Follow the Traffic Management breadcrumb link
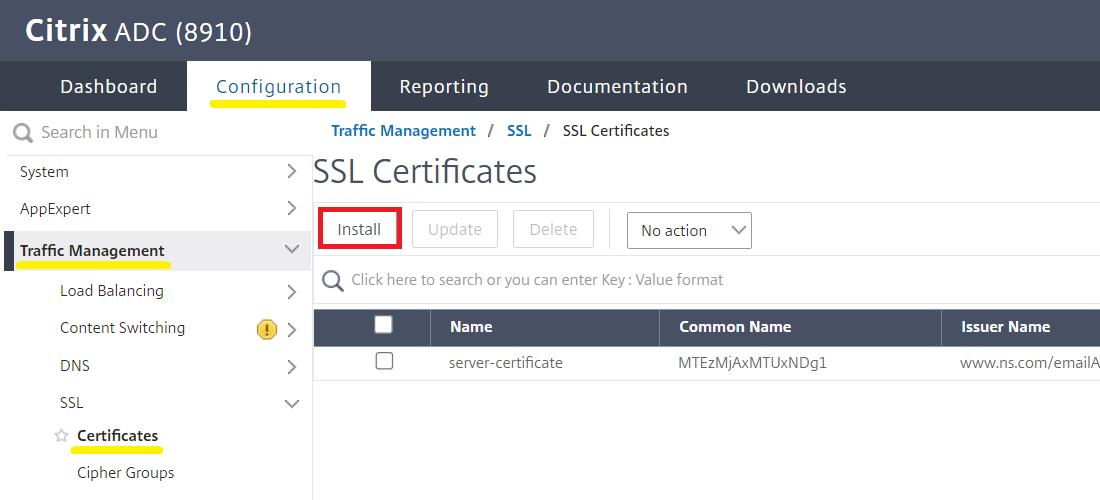Image resolution: width=1100 pixels, height=500 pixels. coord(403,131)
